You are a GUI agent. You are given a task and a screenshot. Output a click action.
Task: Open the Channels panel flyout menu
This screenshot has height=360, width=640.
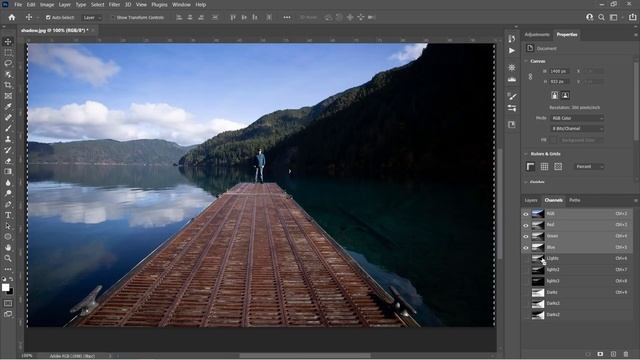[636, 200]
